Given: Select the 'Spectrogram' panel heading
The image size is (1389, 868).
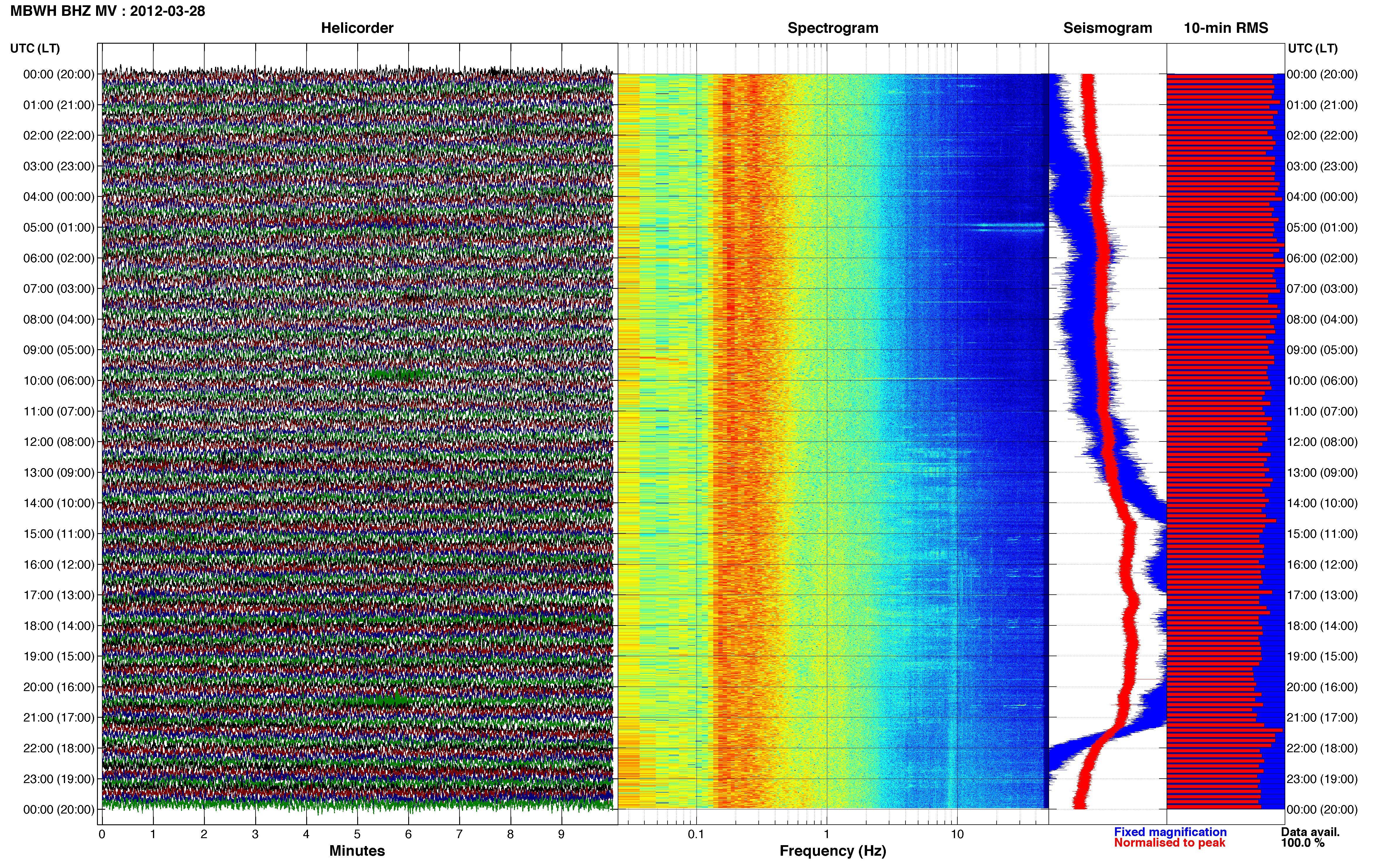Looking at the screenshot, I should tap(833, 28).
